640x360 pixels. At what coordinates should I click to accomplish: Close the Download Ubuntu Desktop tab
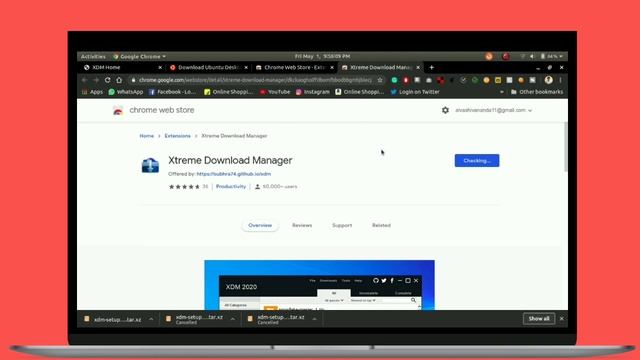246,67
